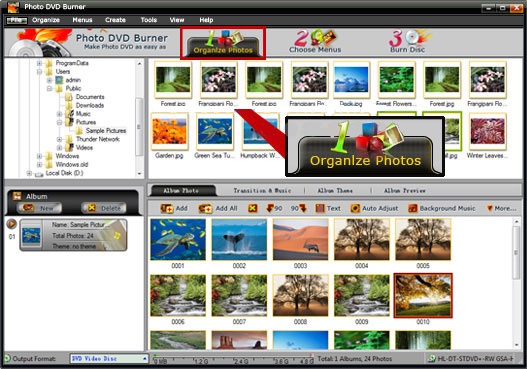The width and height of the screenshot is (527, 369).
Task: Open the Organize menu
Action: (x=46, y=20)
